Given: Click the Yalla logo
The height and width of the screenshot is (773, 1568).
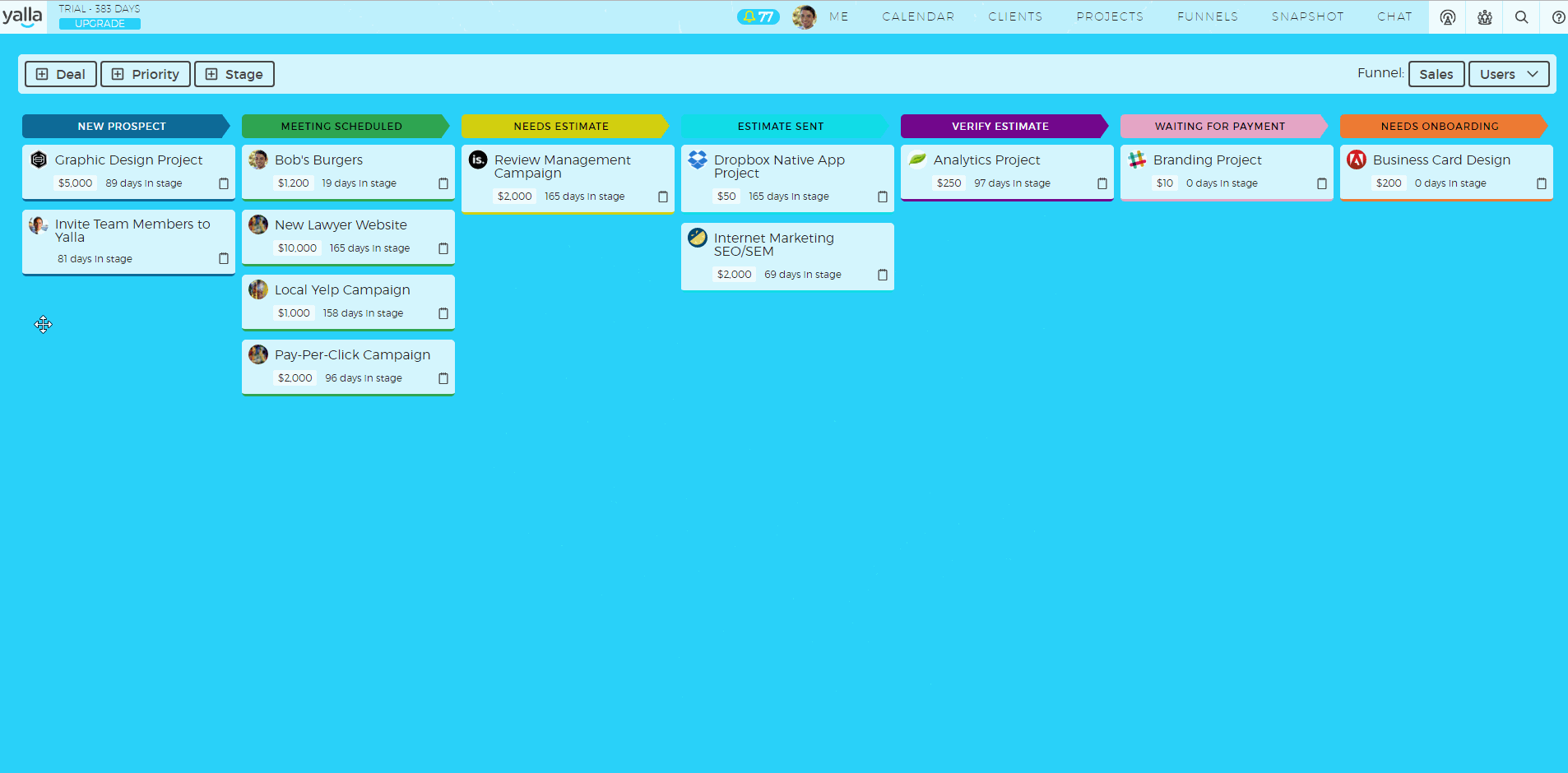Looking at the screenshot, I should click(x=22, y=16).
